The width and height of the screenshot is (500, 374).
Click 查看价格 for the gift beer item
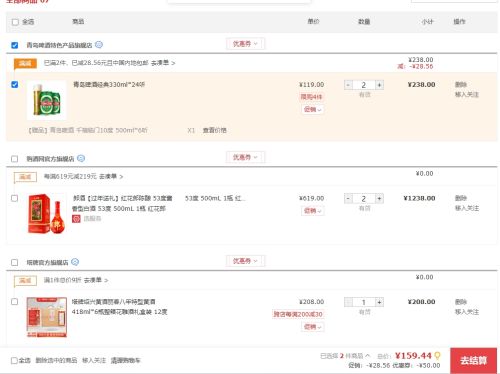point(215,130)
